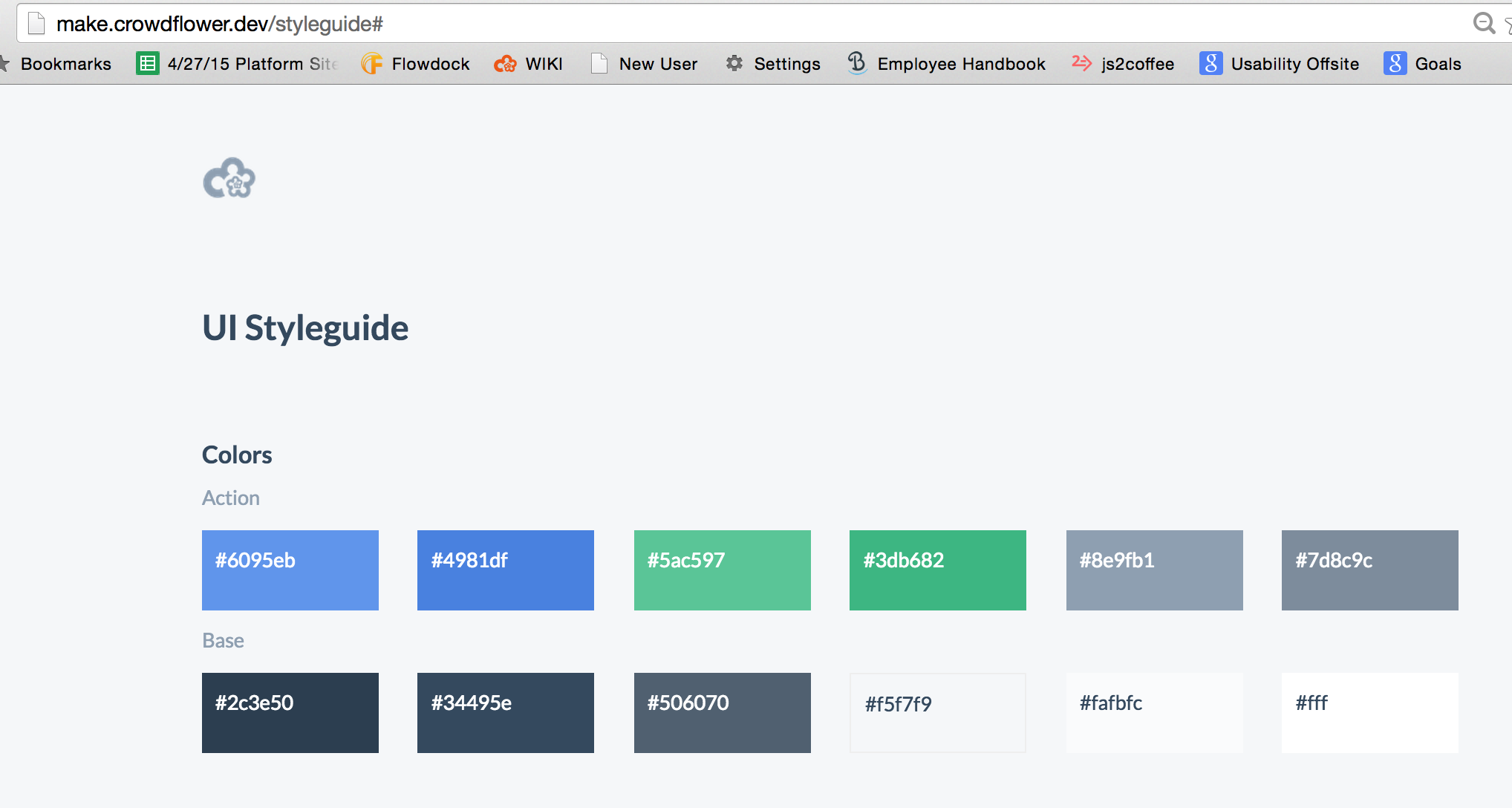Click the CrowdFlower cloud logo

point(229,178)
